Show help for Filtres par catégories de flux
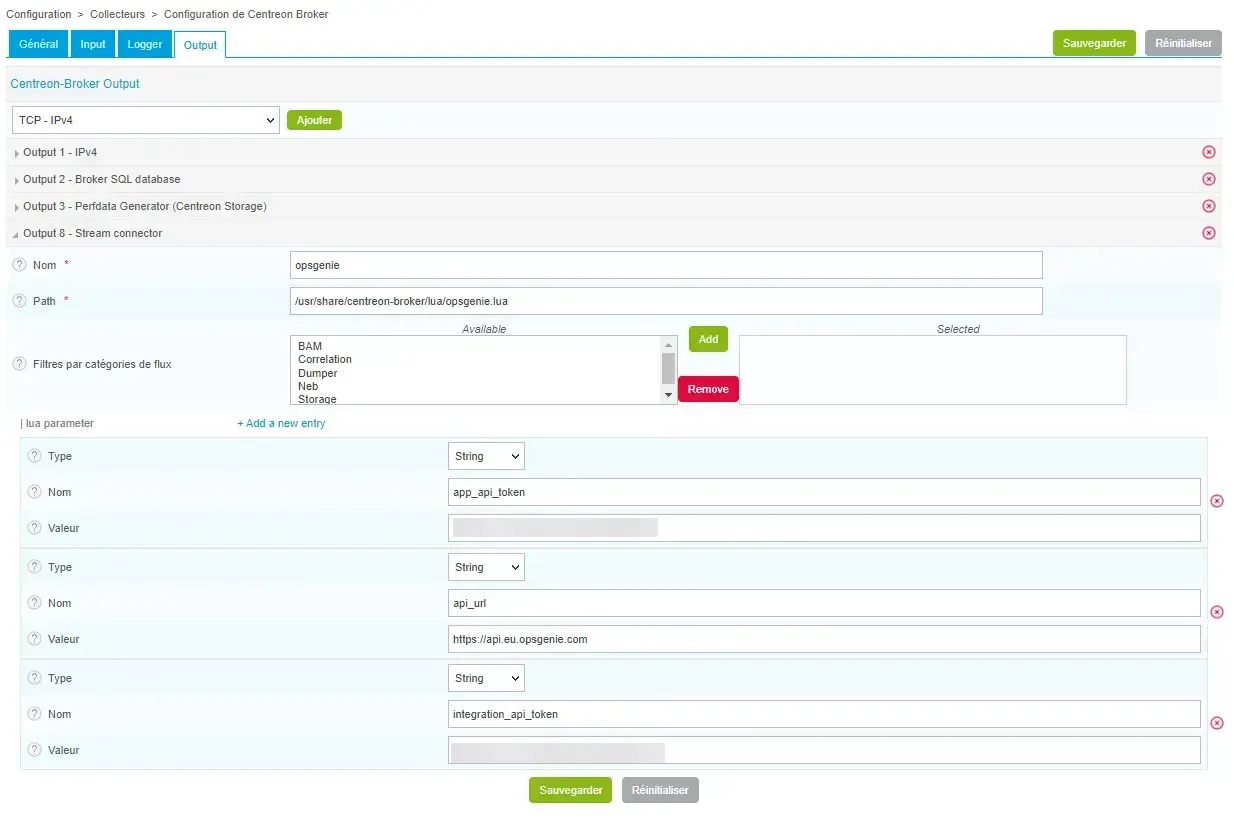 [19, 364]
